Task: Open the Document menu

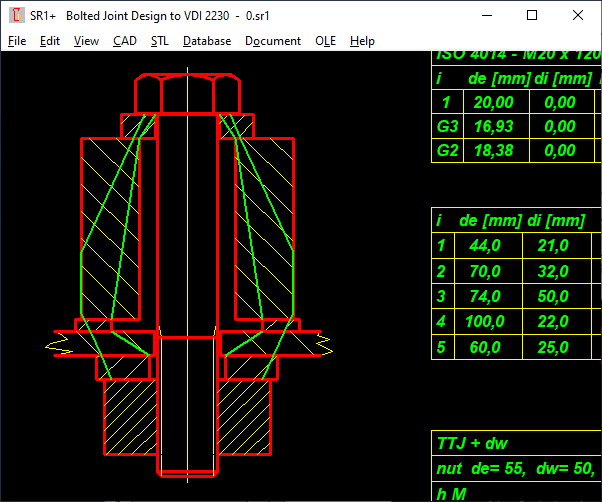Action: point(273,41)
